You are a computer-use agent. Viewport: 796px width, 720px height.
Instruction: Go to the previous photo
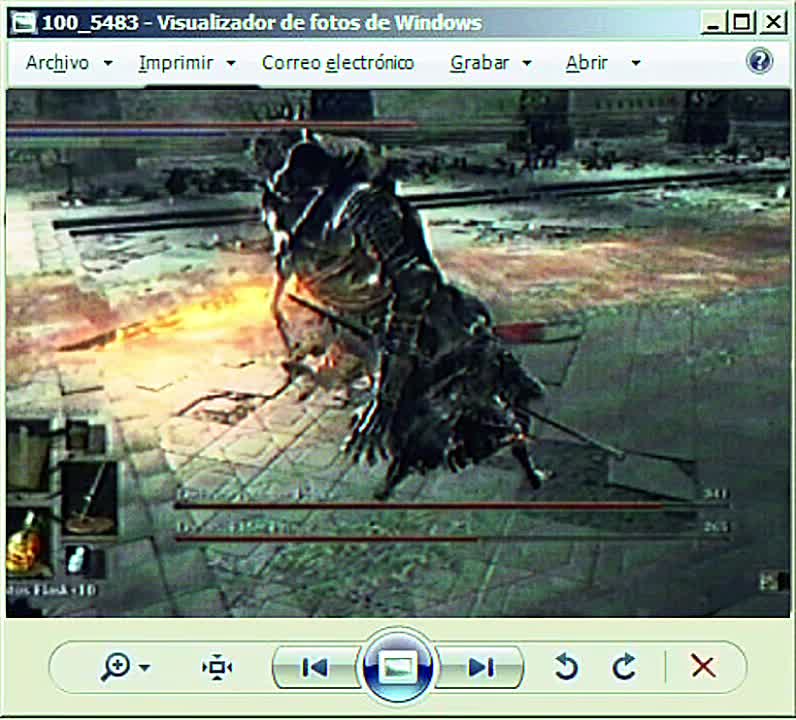[315, 667]
